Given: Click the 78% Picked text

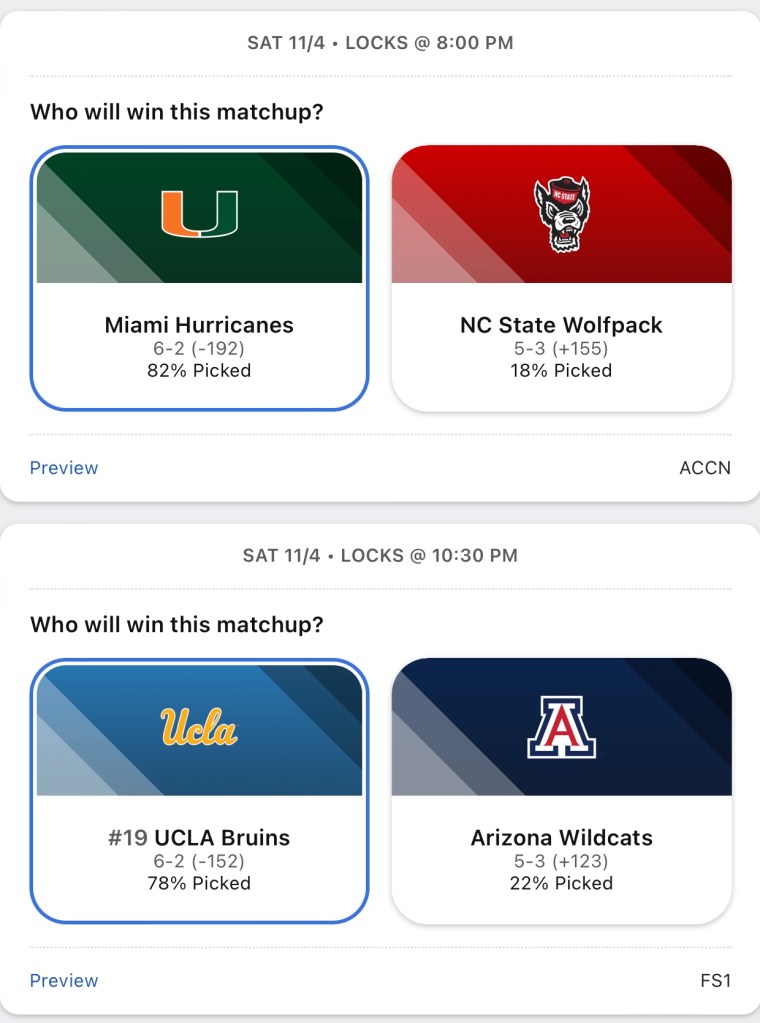Looking at the screenshot, I should (x=199, y=883).
